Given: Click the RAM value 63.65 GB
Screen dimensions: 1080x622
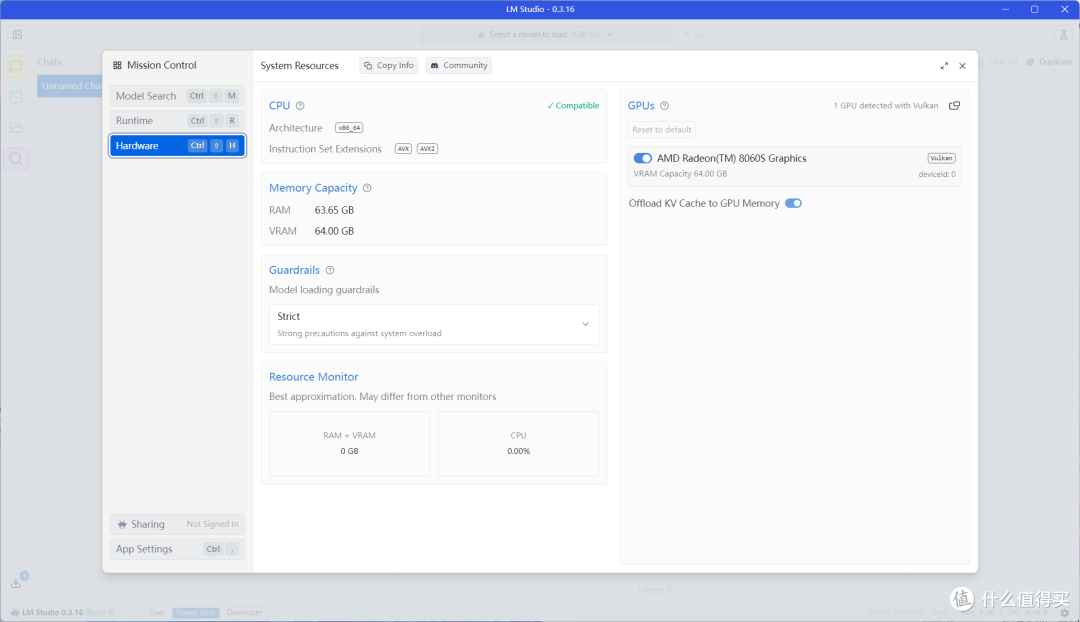Looking at the screenshot, I should (334, 210).
